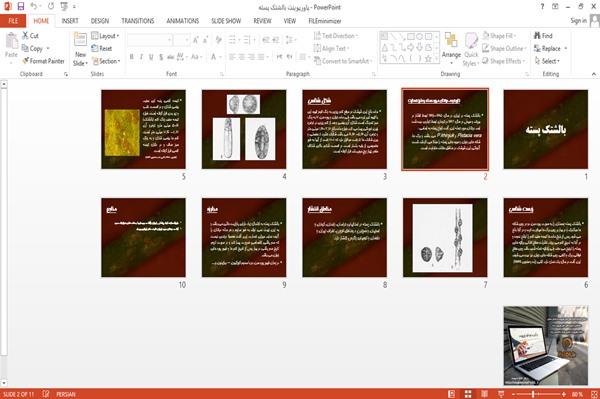Click the New Slide icon
Image resolution: width=600 pixels, height=399 pixels.
point(80,40)
